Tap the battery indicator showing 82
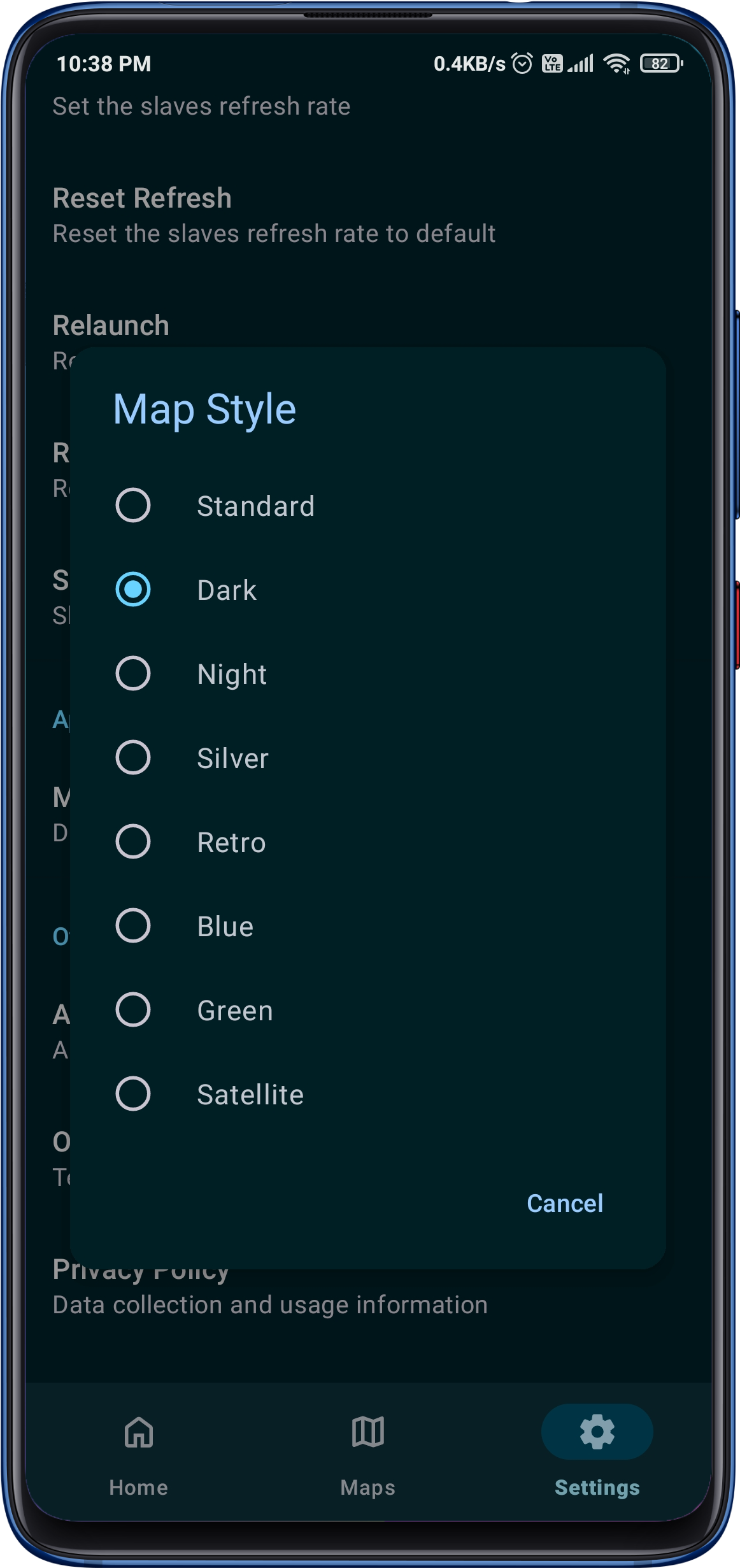Viewport: 740px width, 1568px height. point(661,64)
